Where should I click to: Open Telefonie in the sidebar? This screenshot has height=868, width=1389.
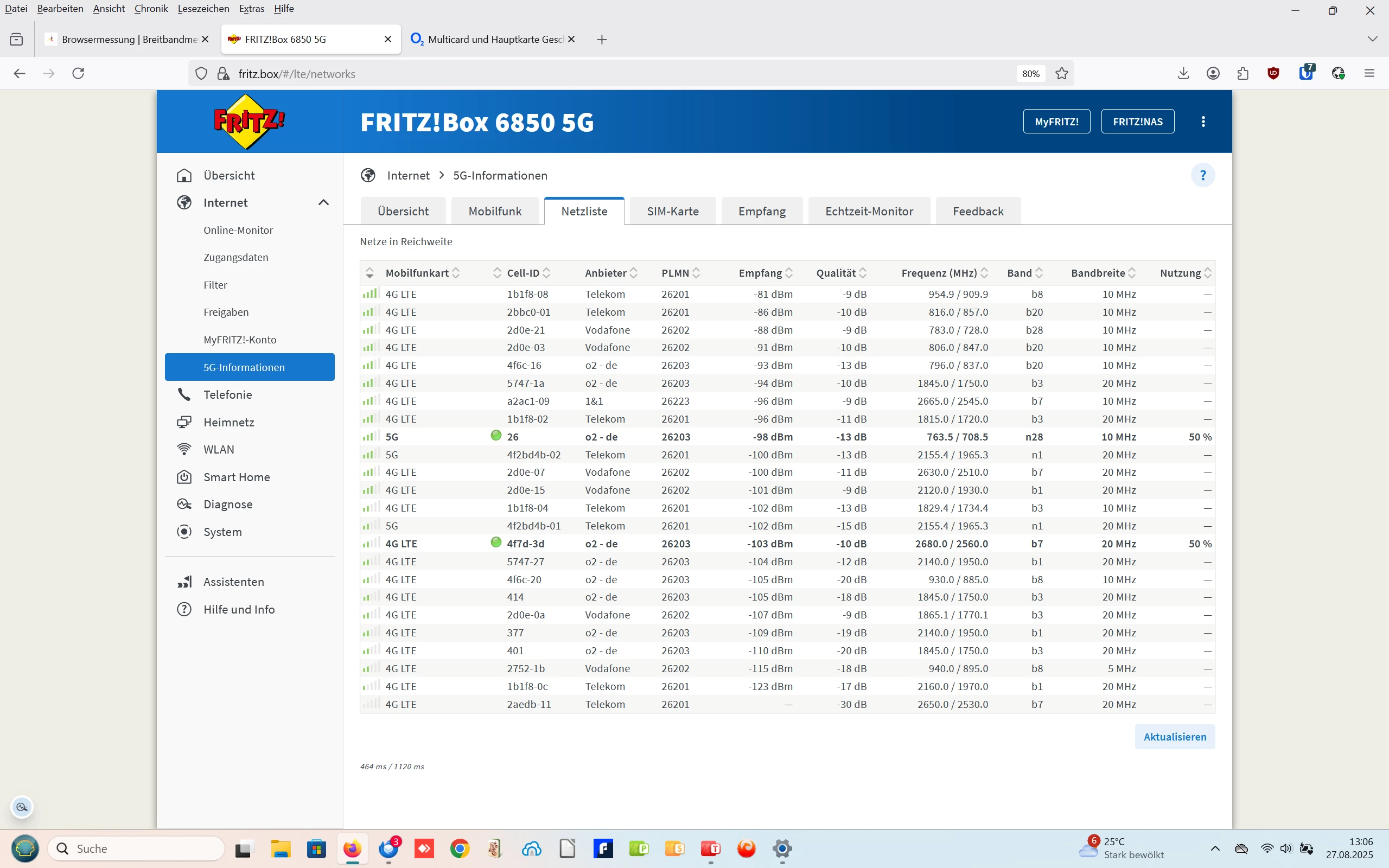click(227, 395)
